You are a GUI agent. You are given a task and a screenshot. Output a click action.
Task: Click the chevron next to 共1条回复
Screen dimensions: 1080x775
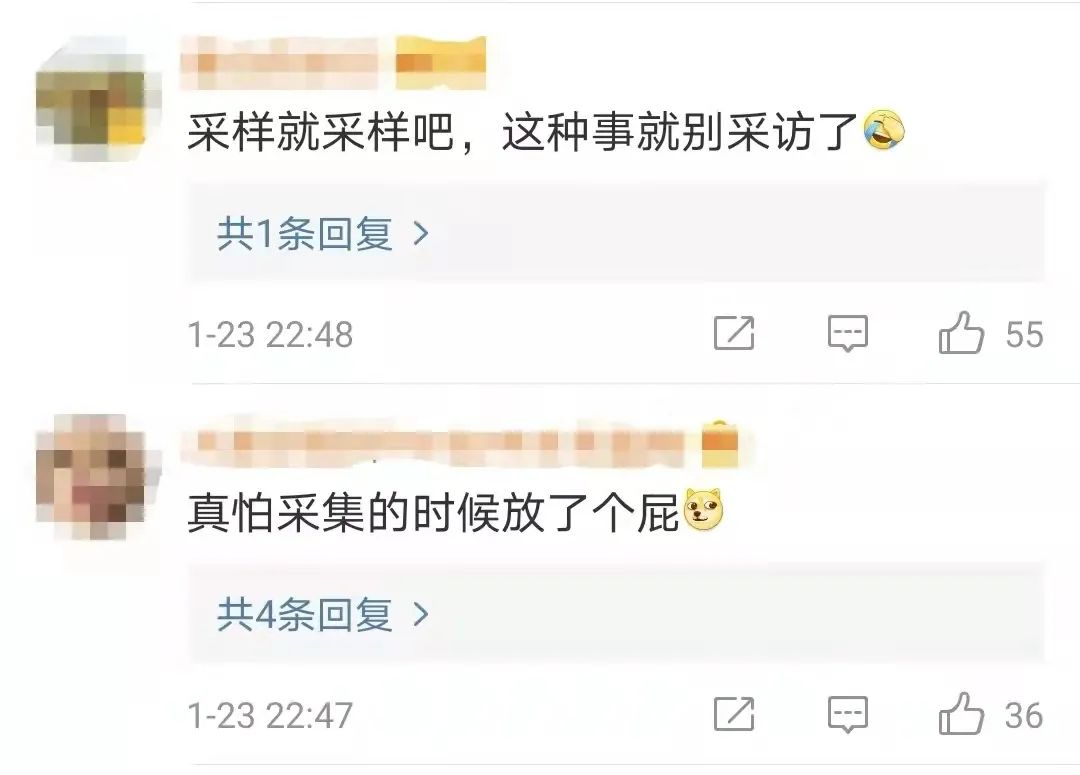pyautogui.click(x=421, y=234)
